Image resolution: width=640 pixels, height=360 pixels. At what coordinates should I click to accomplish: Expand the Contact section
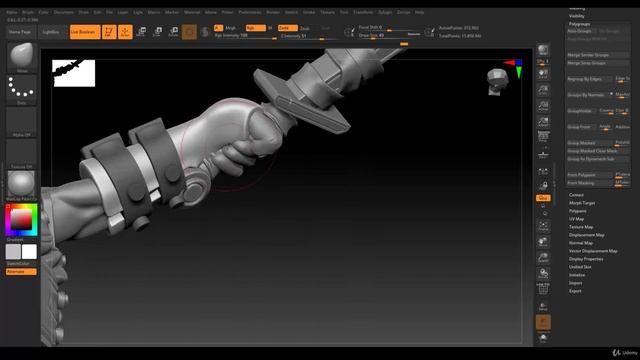tap(576, 195)
